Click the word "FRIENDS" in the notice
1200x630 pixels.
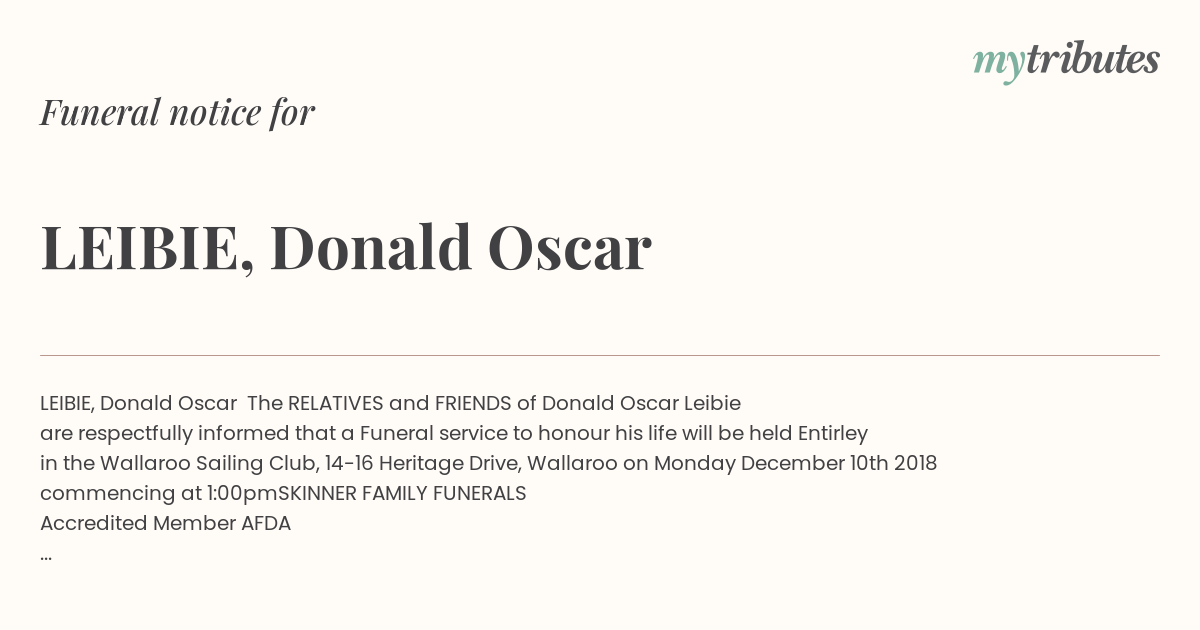pyautogui.click(x=473, y=403)
